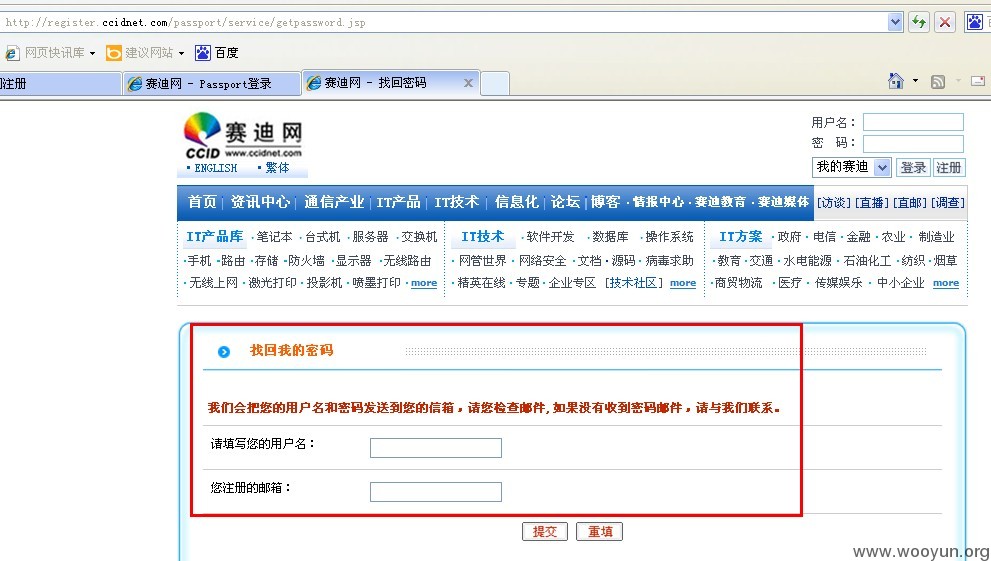Click the 提交 submit button

point(545,531)
